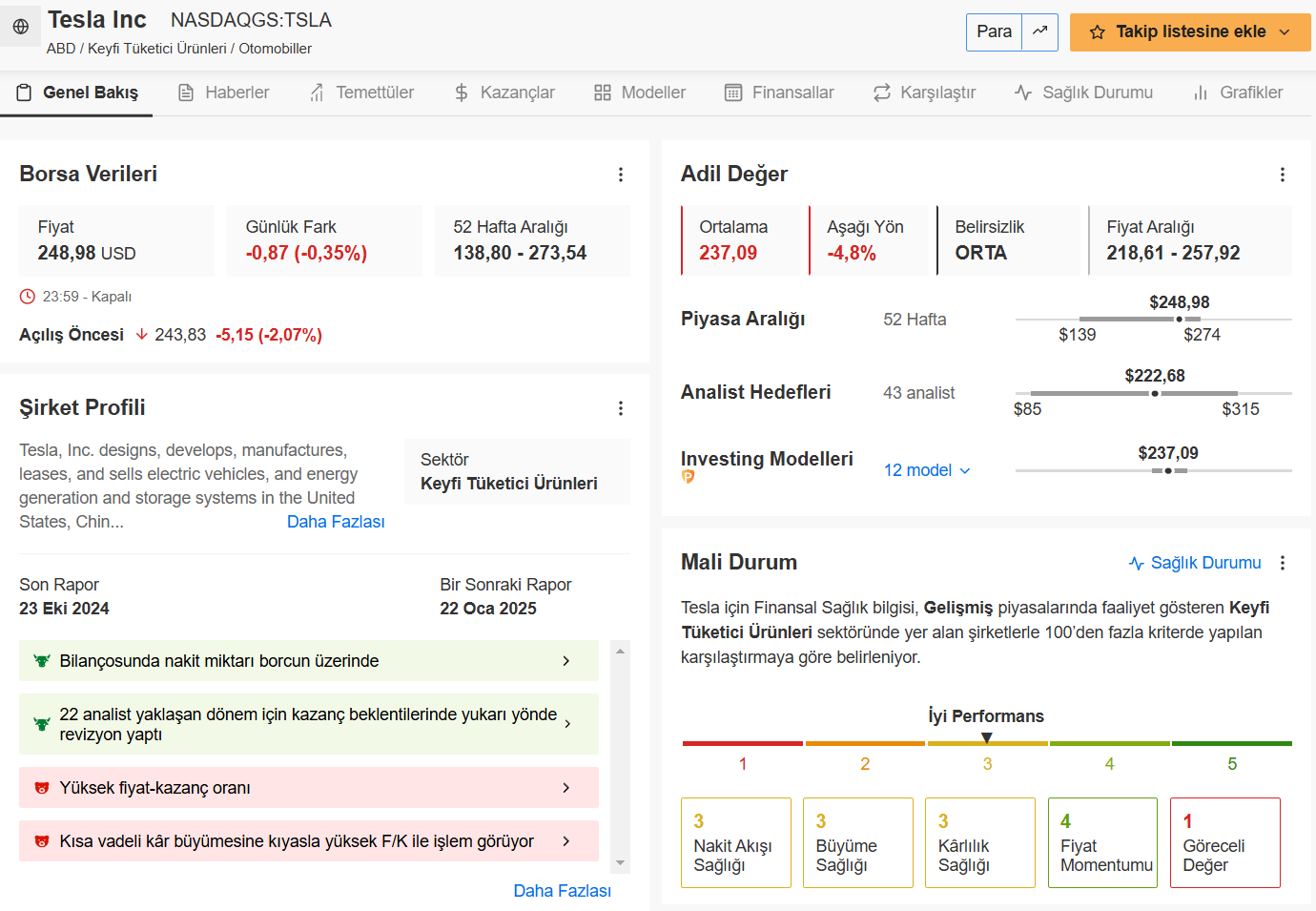Click the Haberler document icon
Viewport: 1316px width, 911px height.
click(187, 93)
